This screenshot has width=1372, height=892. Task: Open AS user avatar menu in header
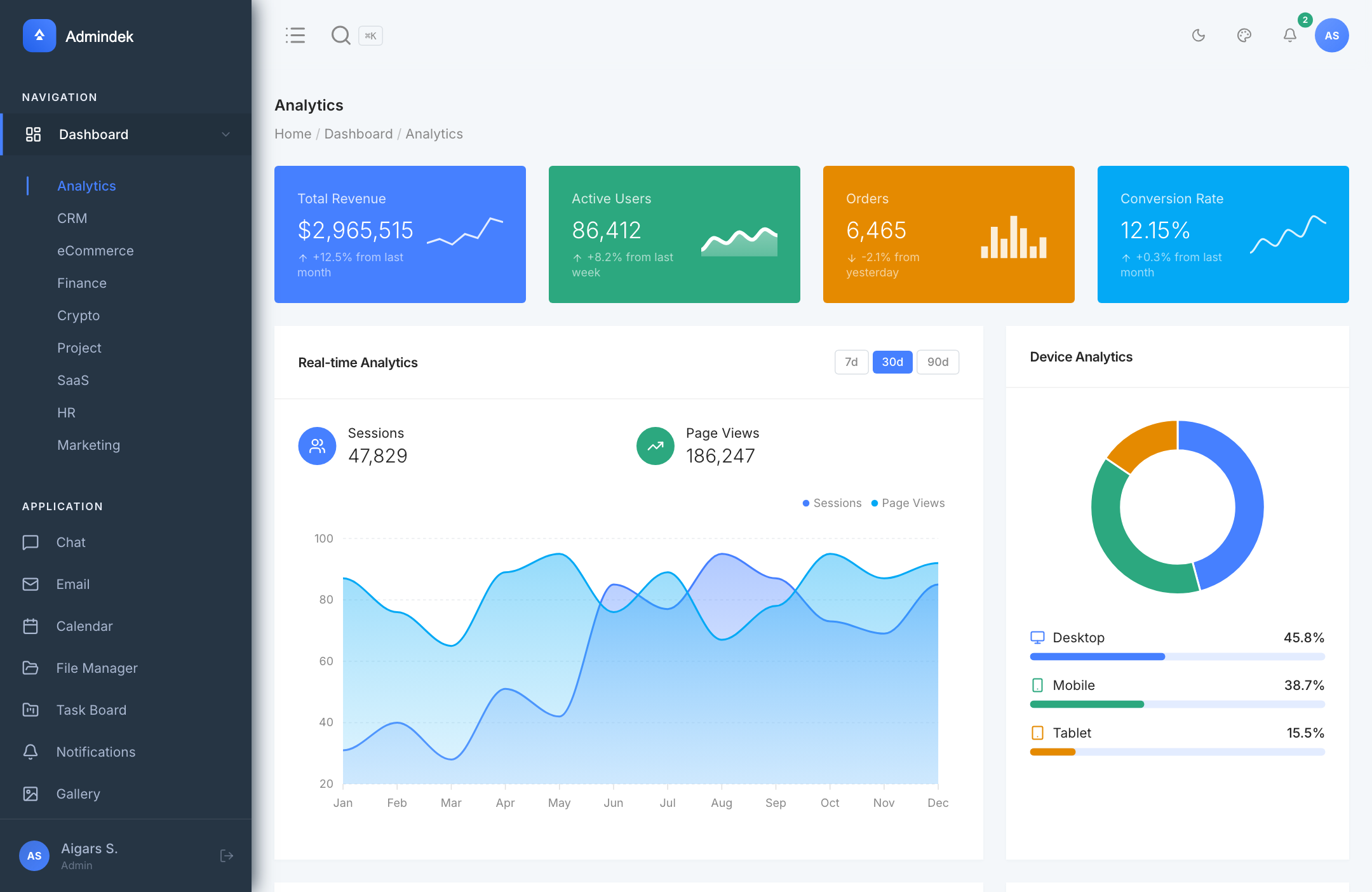1331,36
